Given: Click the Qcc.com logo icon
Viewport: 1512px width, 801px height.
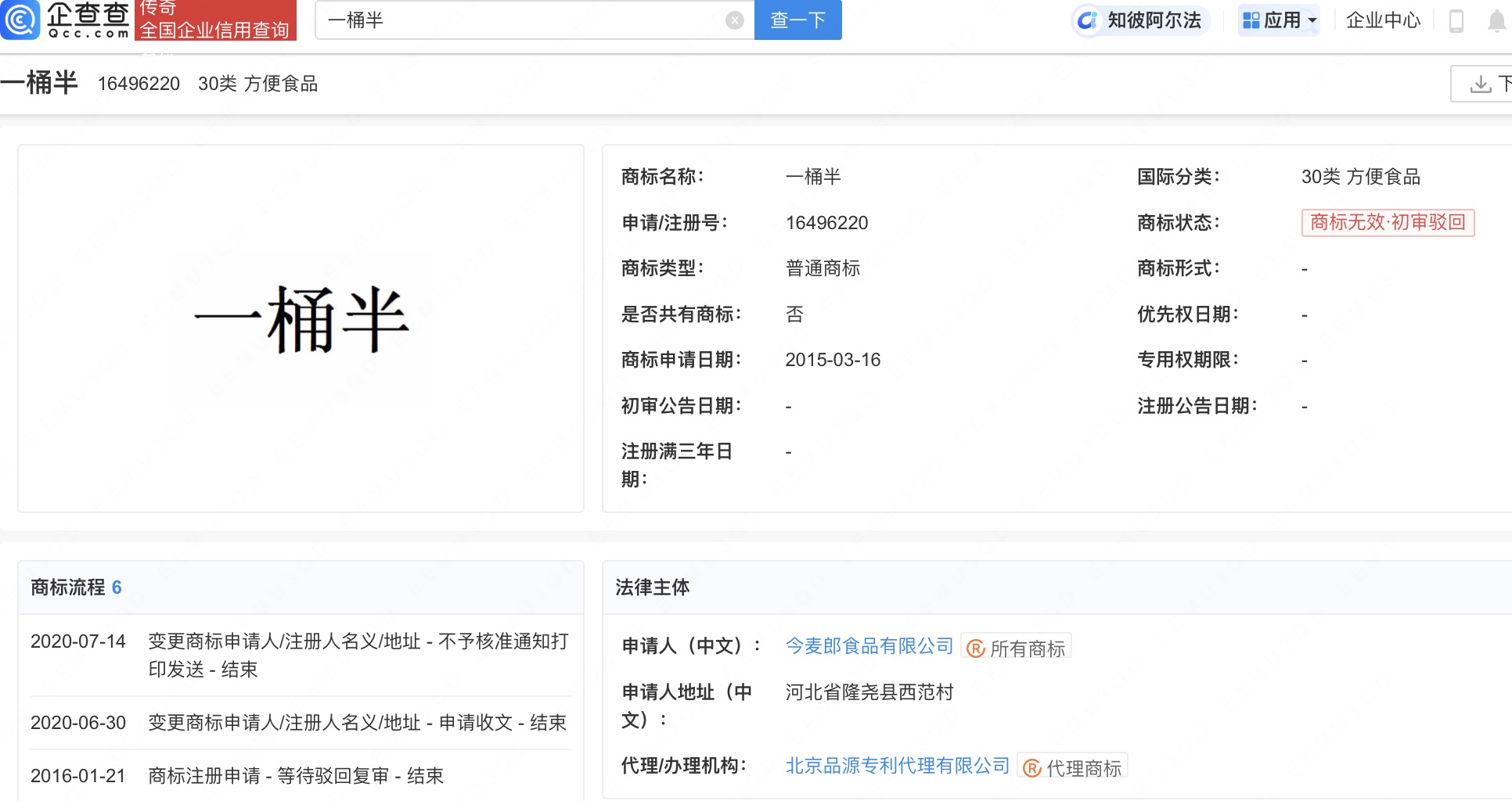Looking at the screenshot, I should [19, 20].
